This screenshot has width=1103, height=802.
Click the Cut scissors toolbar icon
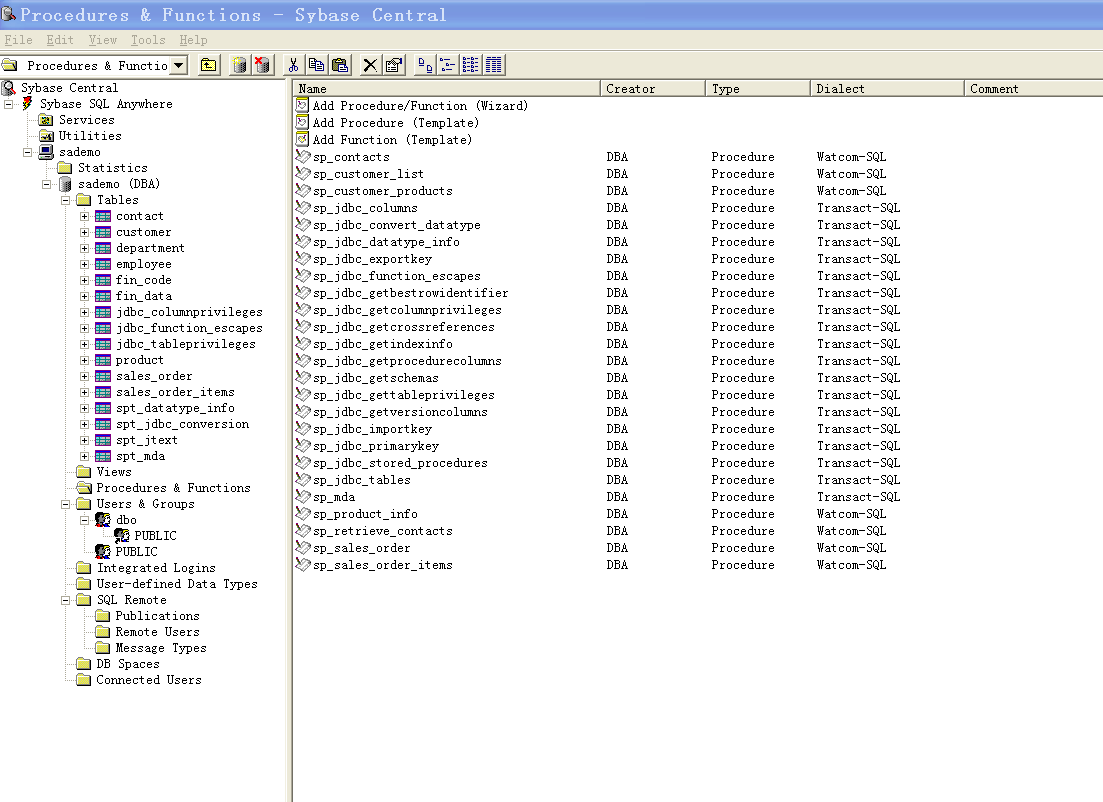[x=293, y=65]
